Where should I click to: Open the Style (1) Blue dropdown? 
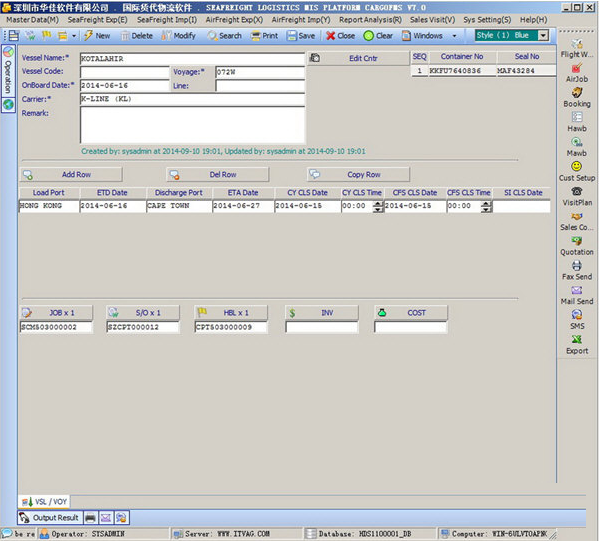pyautogui.click(x=543, y=35)
